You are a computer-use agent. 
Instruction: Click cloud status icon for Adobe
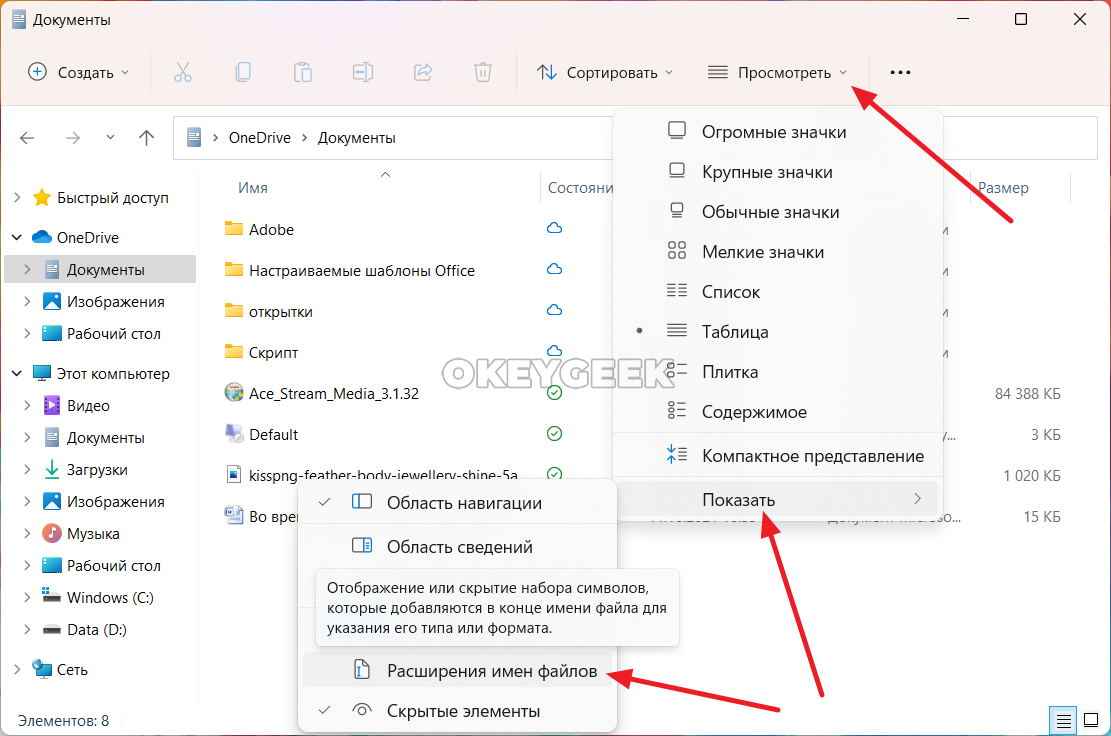[x=555, y=228]
